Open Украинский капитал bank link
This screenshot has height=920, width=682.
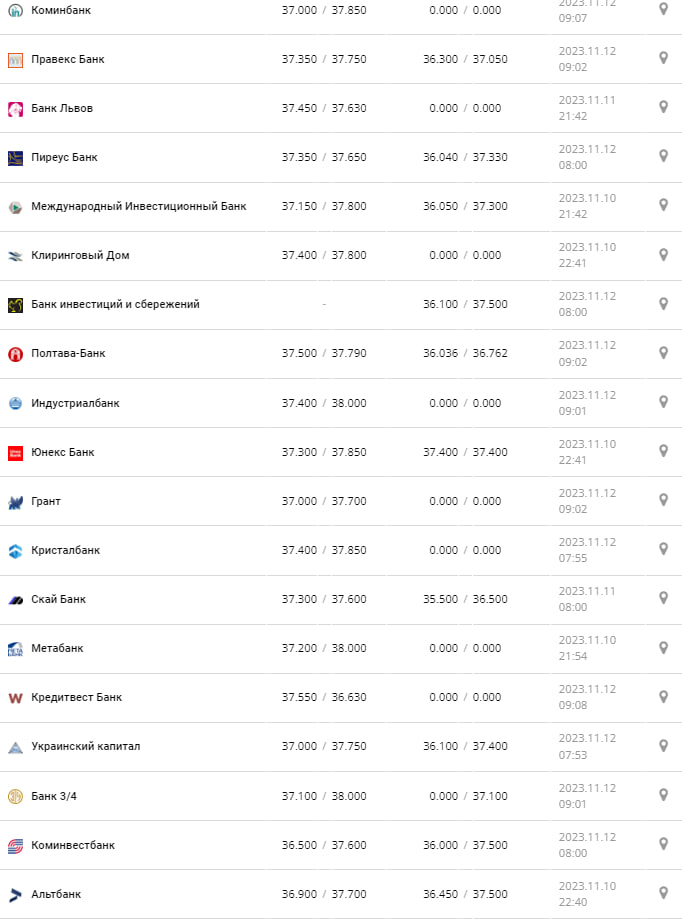[85, 746]
